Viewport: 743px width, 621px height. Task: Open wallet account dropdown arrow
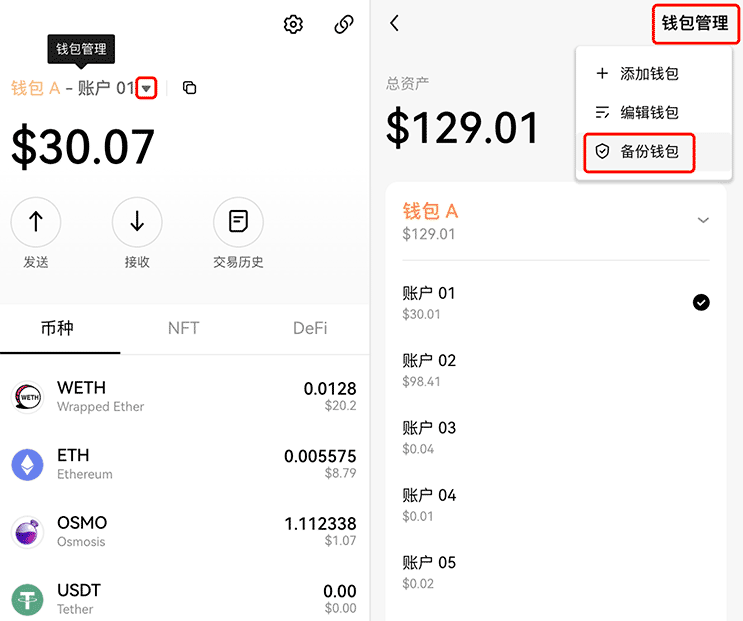(x=147, y=88)
